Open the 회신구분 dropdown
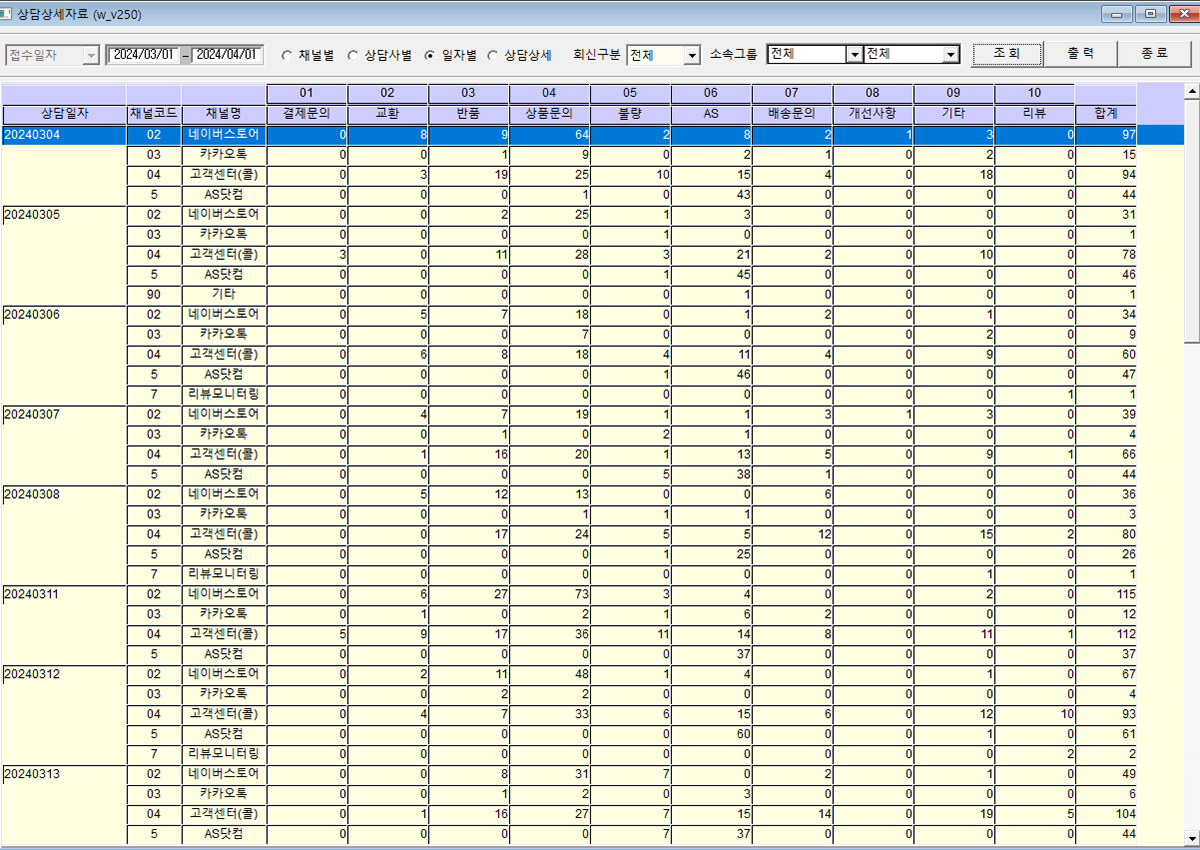1200x850 pixels. point(692,56)
